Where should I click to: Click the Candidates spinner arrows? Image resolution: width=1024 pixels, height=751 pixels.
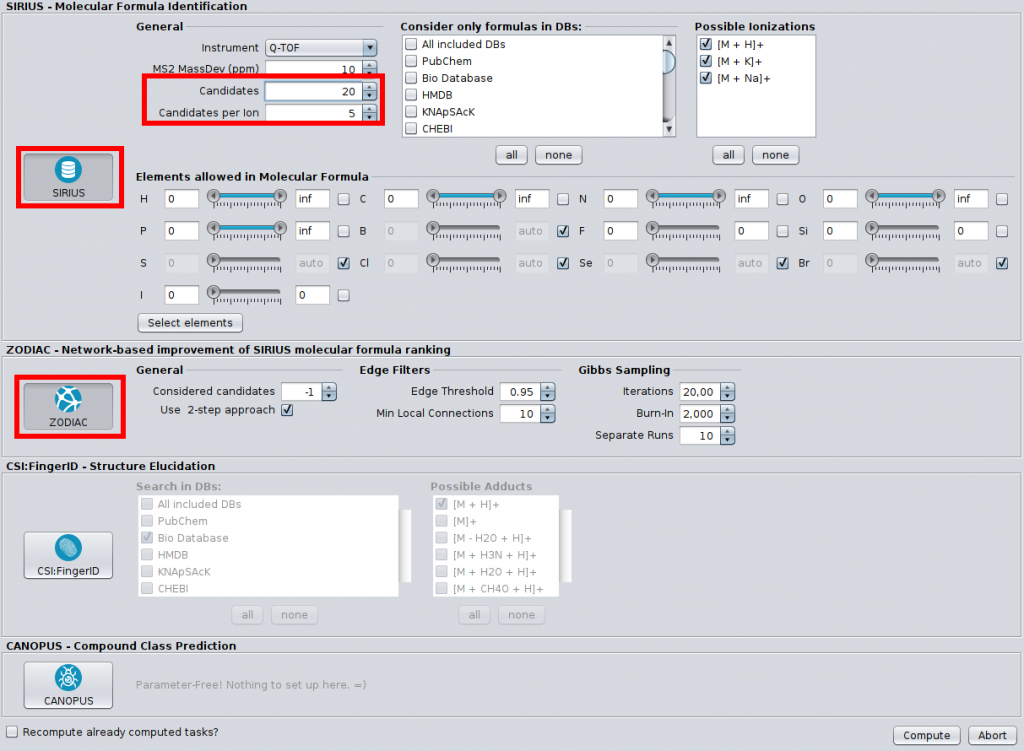click(370, 91)
